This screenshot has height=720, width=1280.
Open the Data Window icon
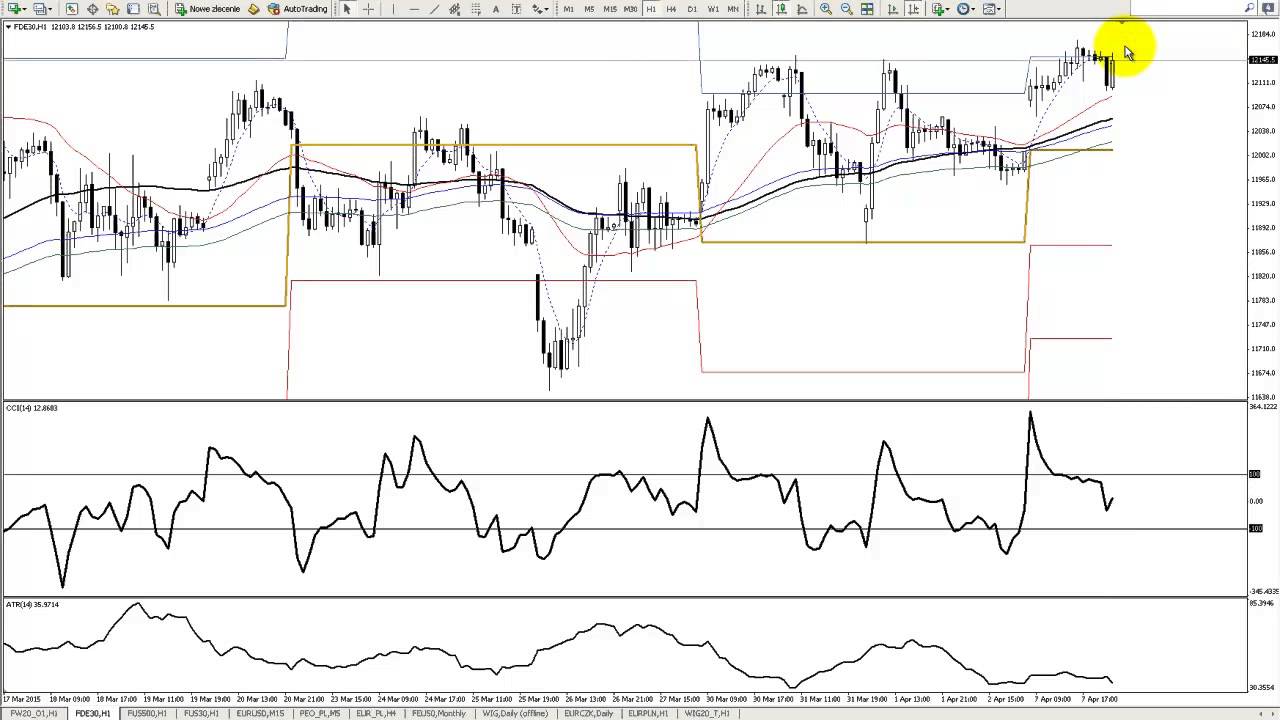tap(92, 9)
